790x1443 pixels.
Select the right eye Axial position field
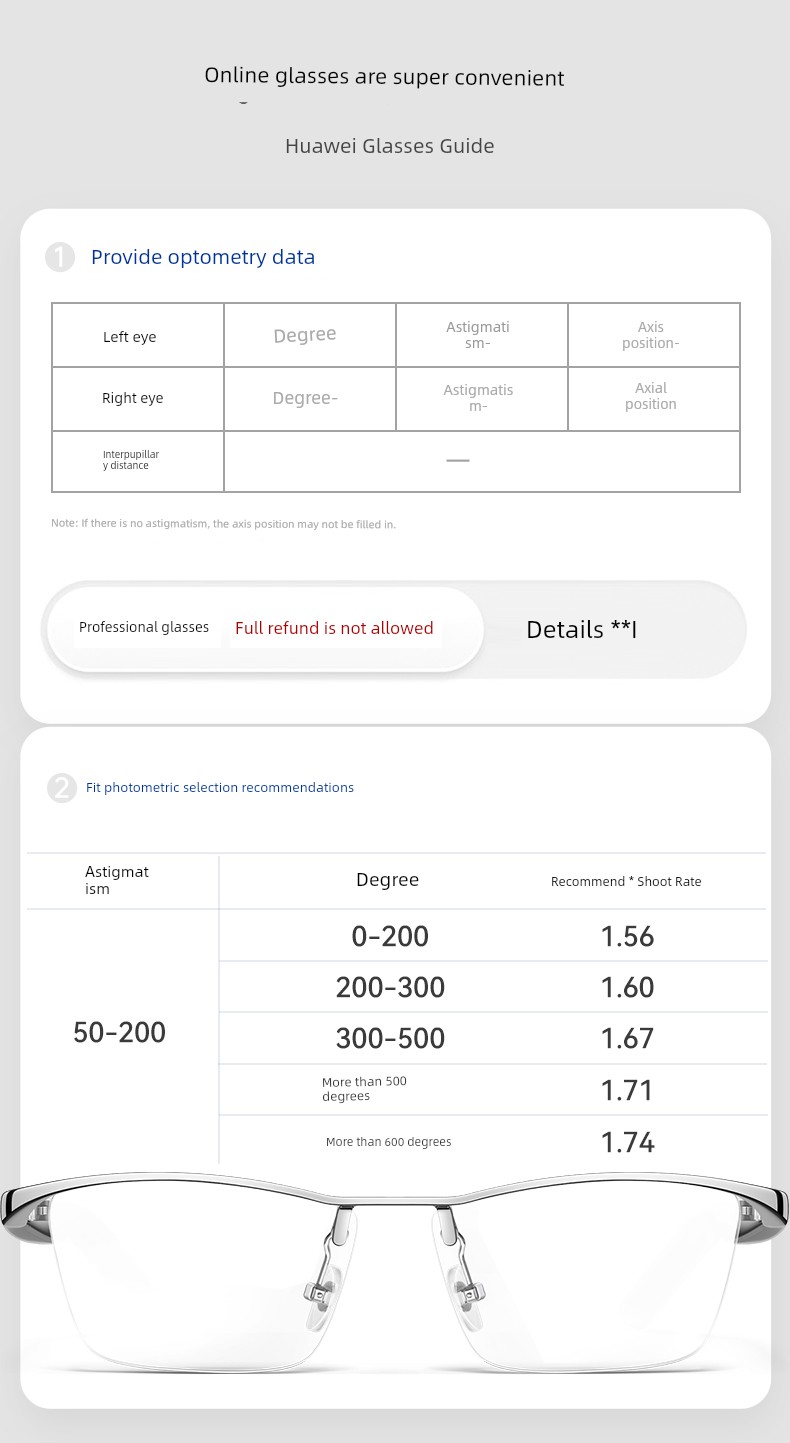653,398
